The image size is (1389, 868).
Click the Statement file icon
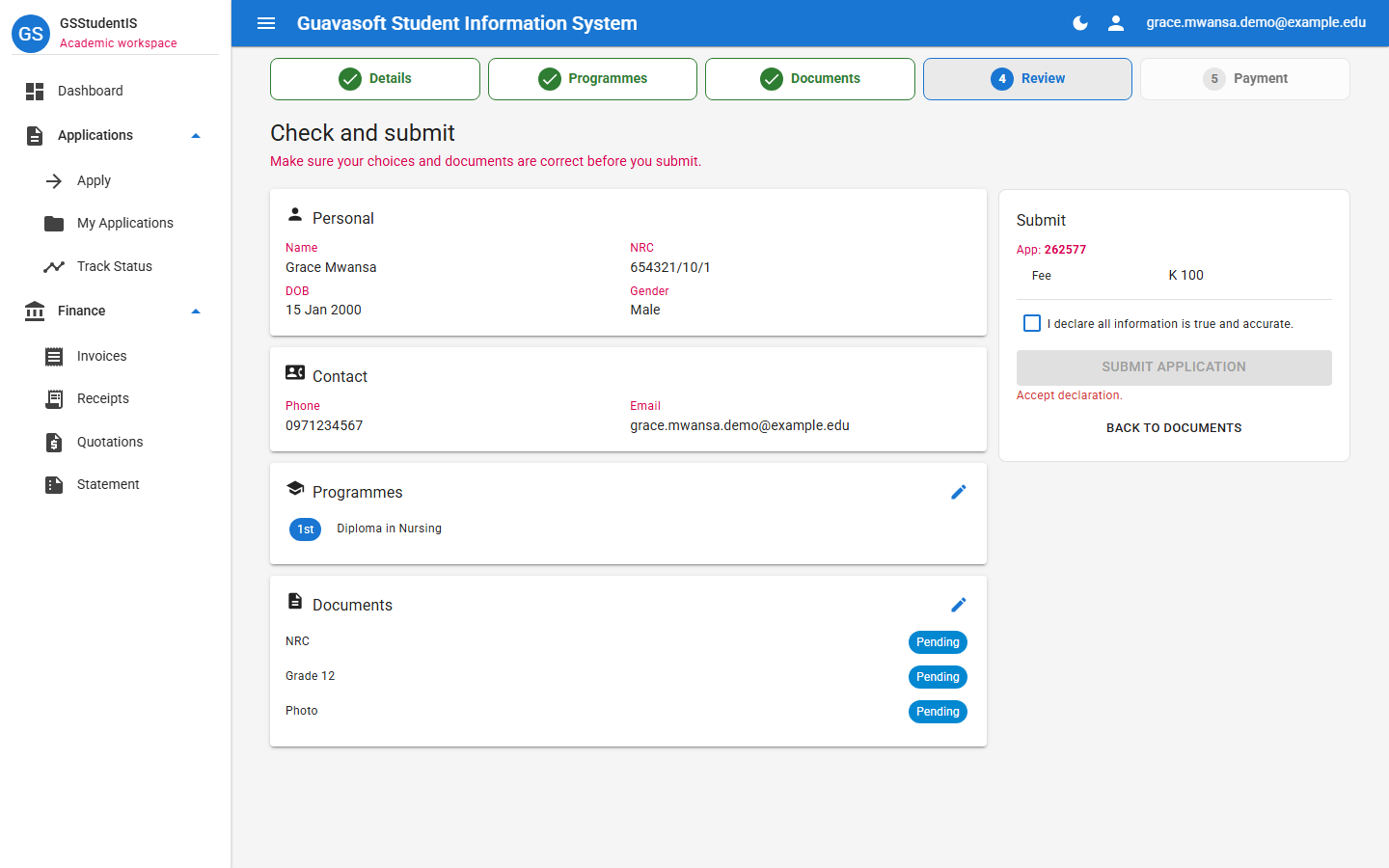pos(54,485)
